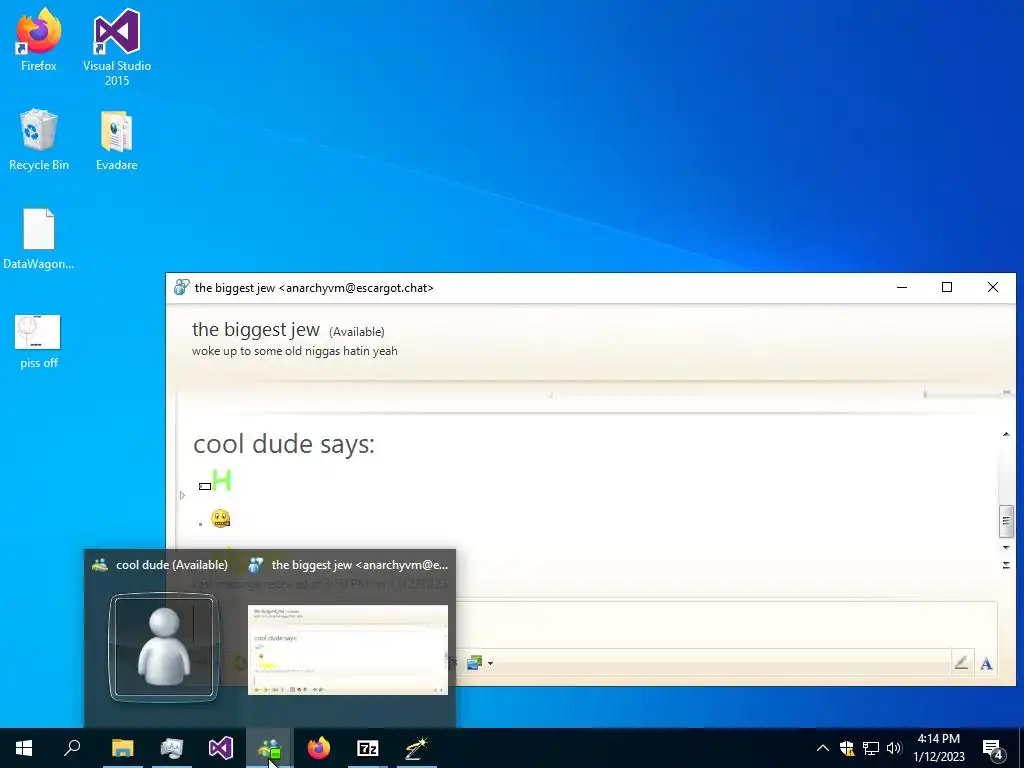Switch to Firefox from the taskbar
The height and width of the screenshot is (768, 1024).
coord(319,748)
